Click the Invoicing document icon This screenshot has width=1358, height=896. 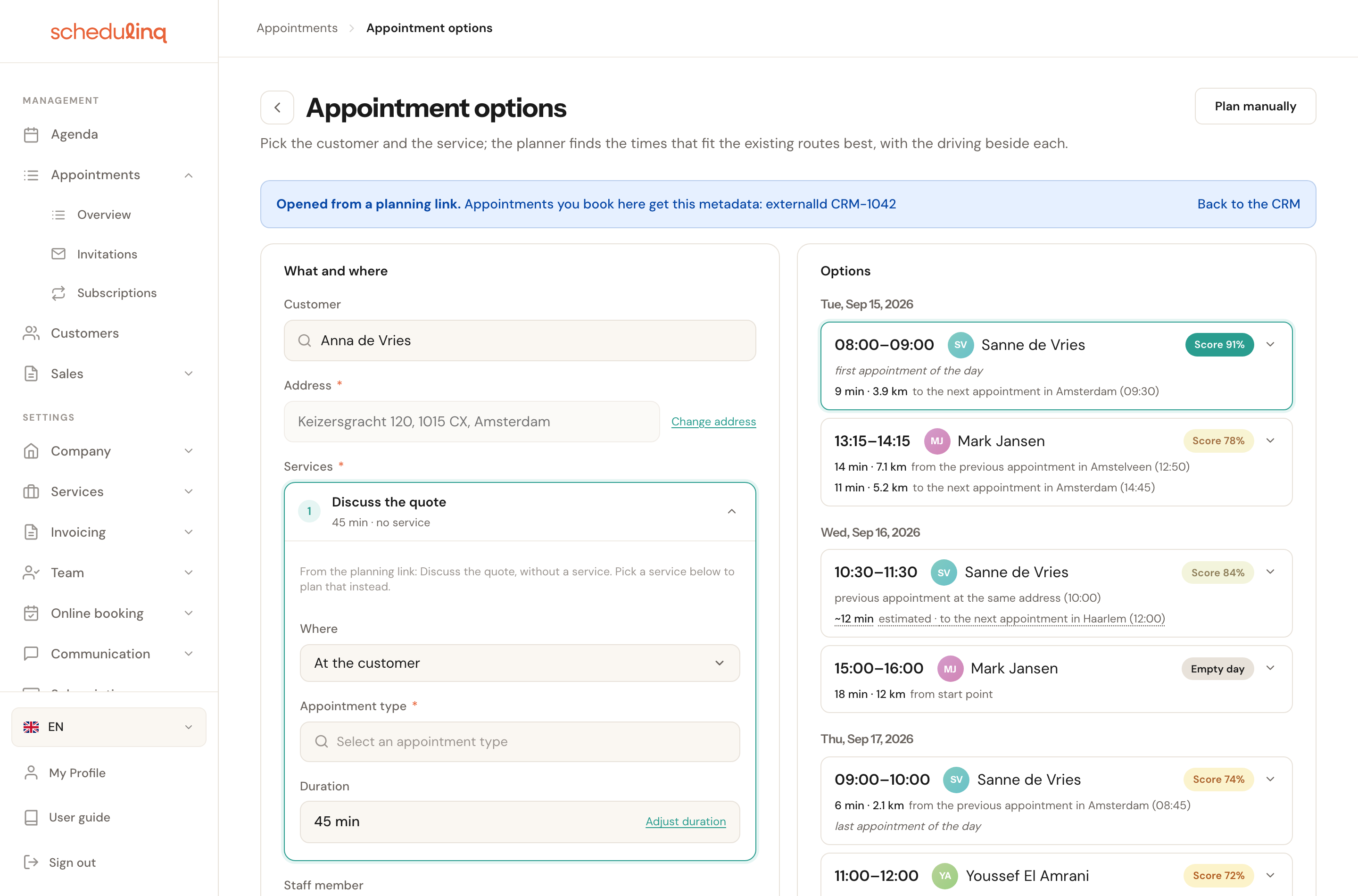click(31, 532)
